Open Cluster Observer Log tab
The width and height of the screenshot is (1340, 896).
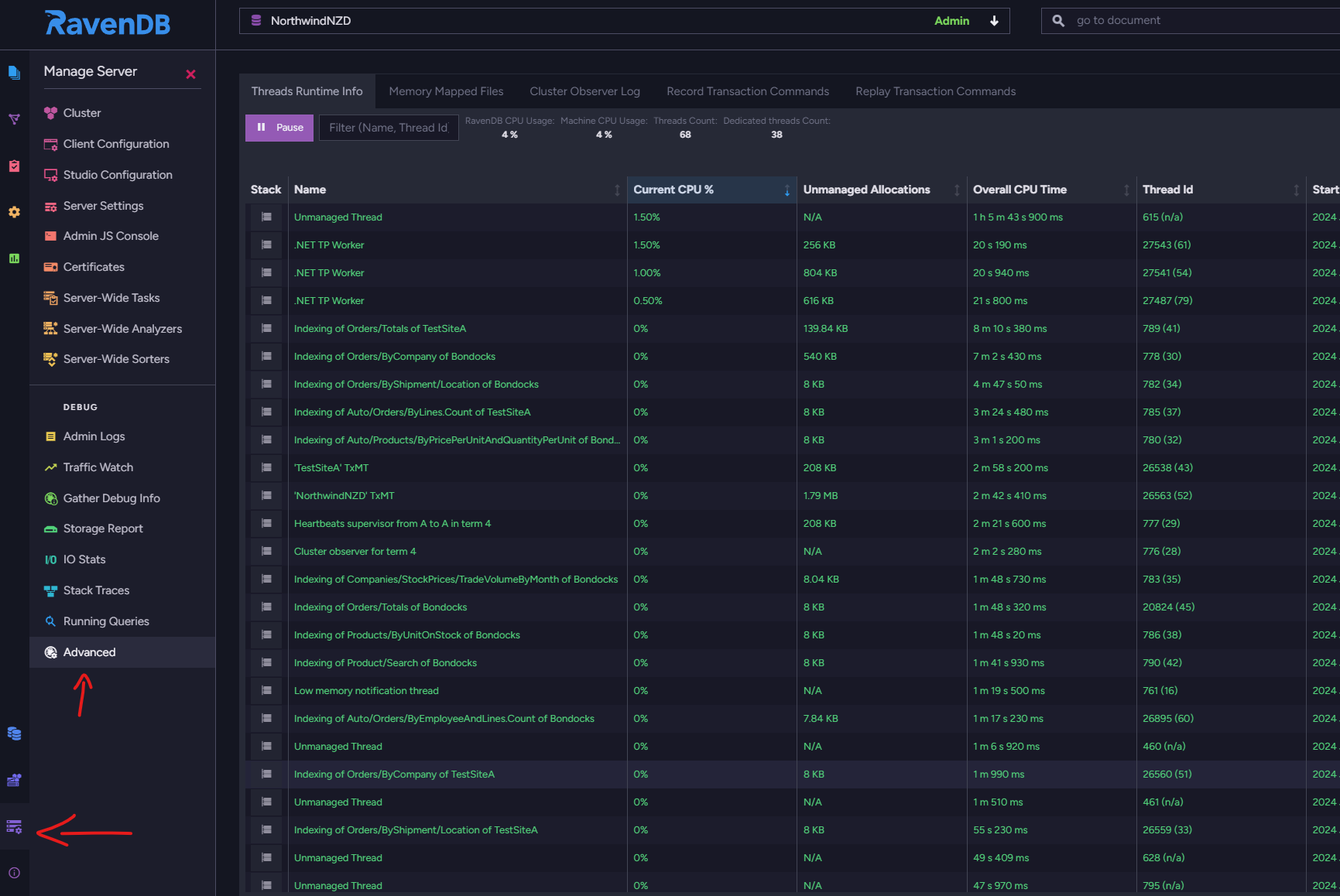584,91
